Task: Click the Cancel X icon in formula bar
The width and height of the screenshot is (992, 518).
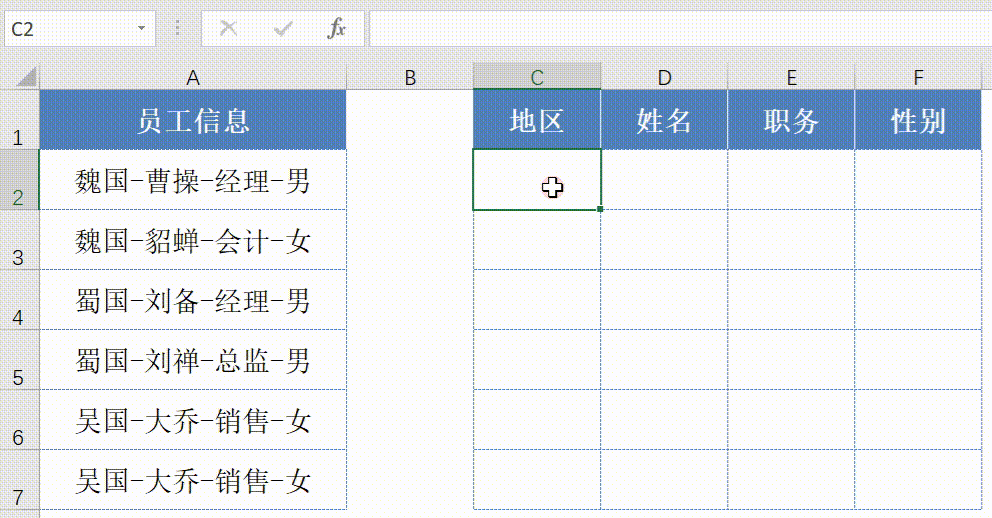Action: pos(229,29)
